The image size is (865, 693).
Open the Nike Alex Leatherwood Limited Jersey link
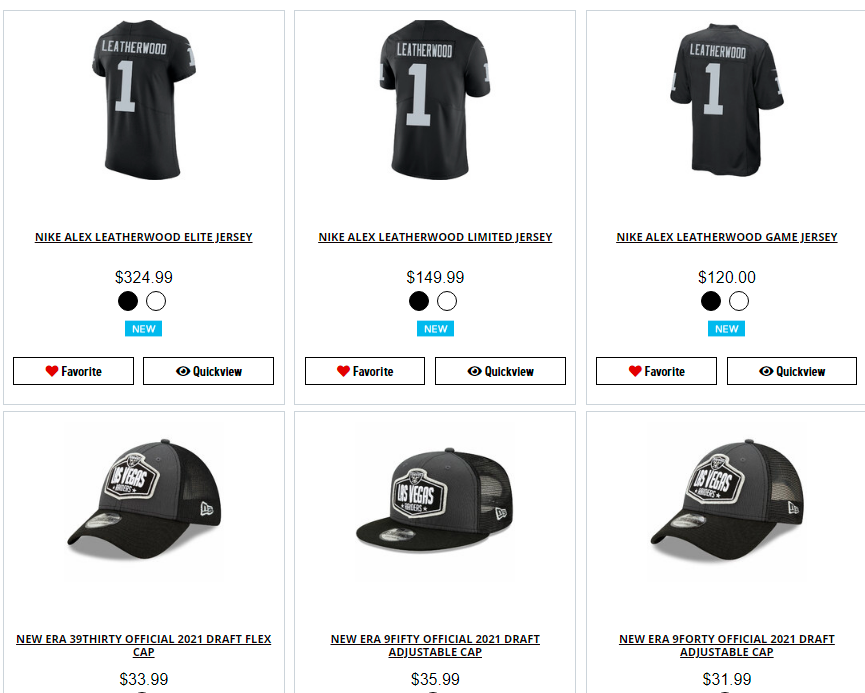435,237
